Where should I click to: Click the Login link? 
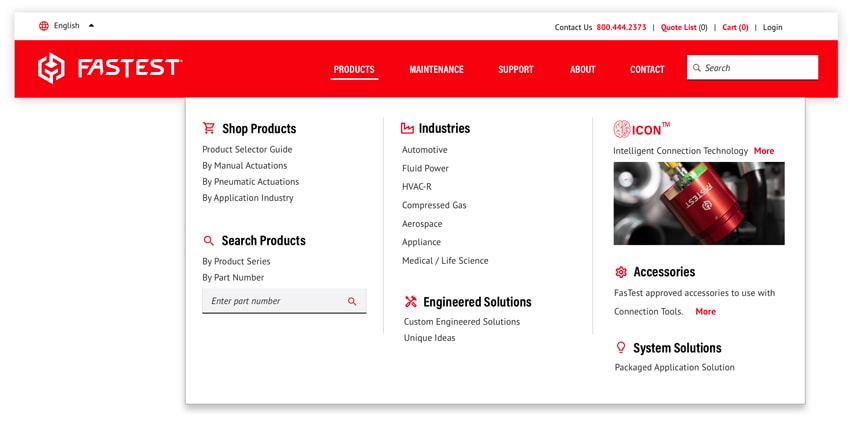pyautogui.click(x=772, y=28)
